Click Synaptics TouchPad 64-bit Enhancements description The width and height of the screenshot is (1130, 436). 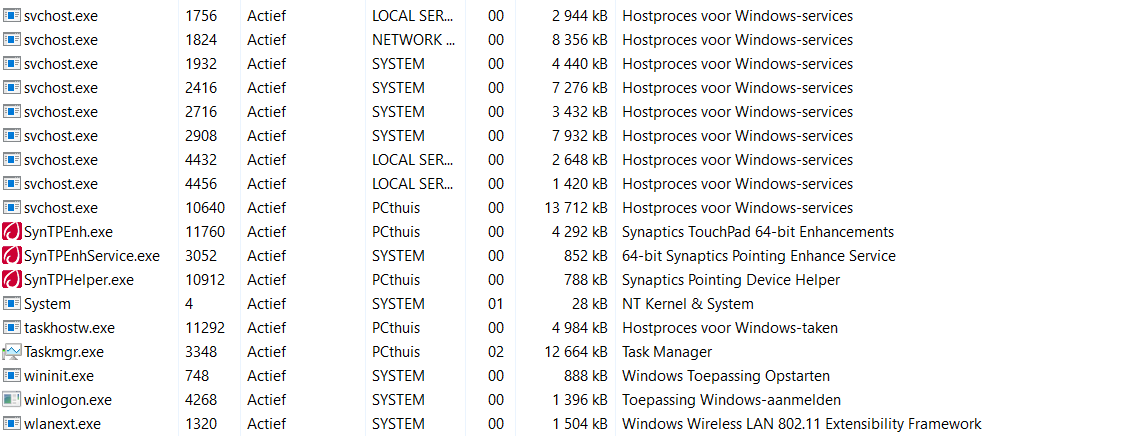(758, 232)
